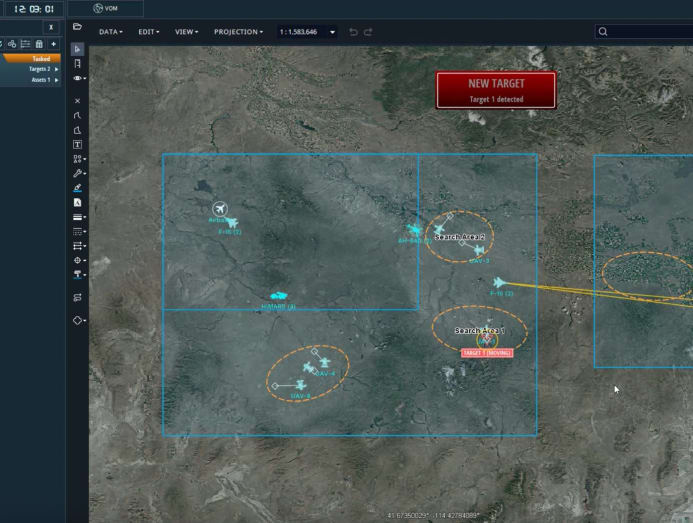Select the airbase airplane symbol
693x523 pixels.
(219, 209)
